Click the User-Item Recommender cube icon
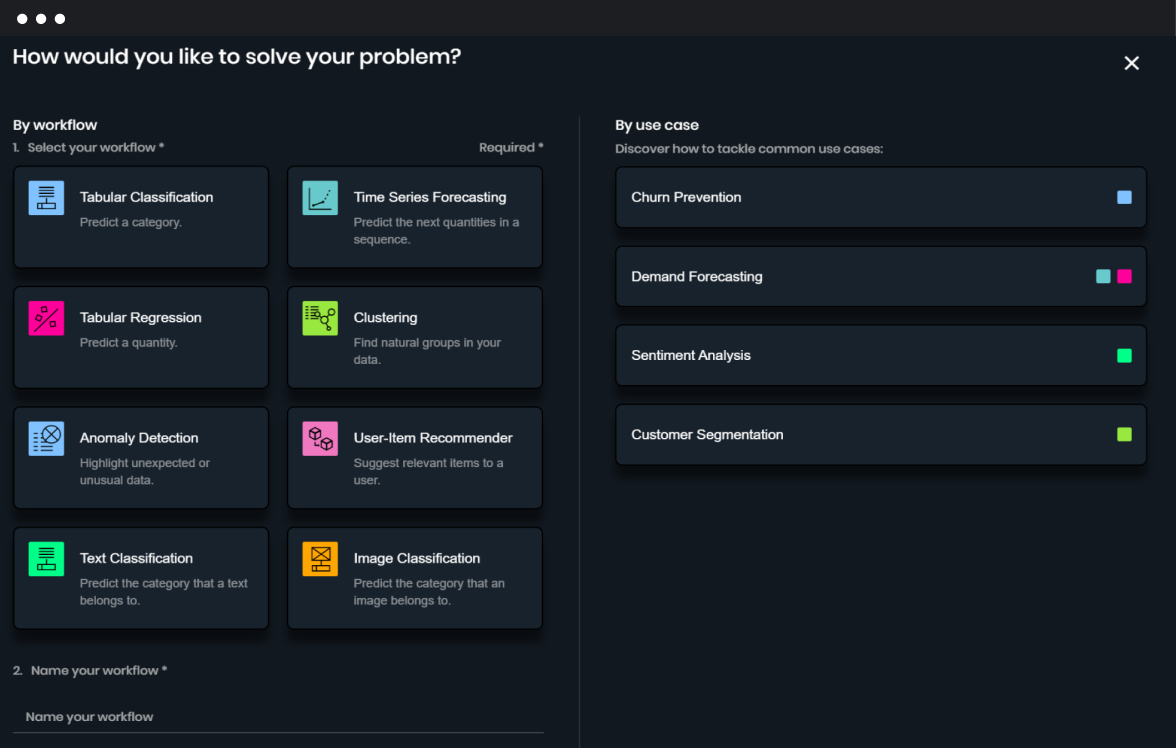This screenshot has width=1176, height=748. tap(320, 438)
